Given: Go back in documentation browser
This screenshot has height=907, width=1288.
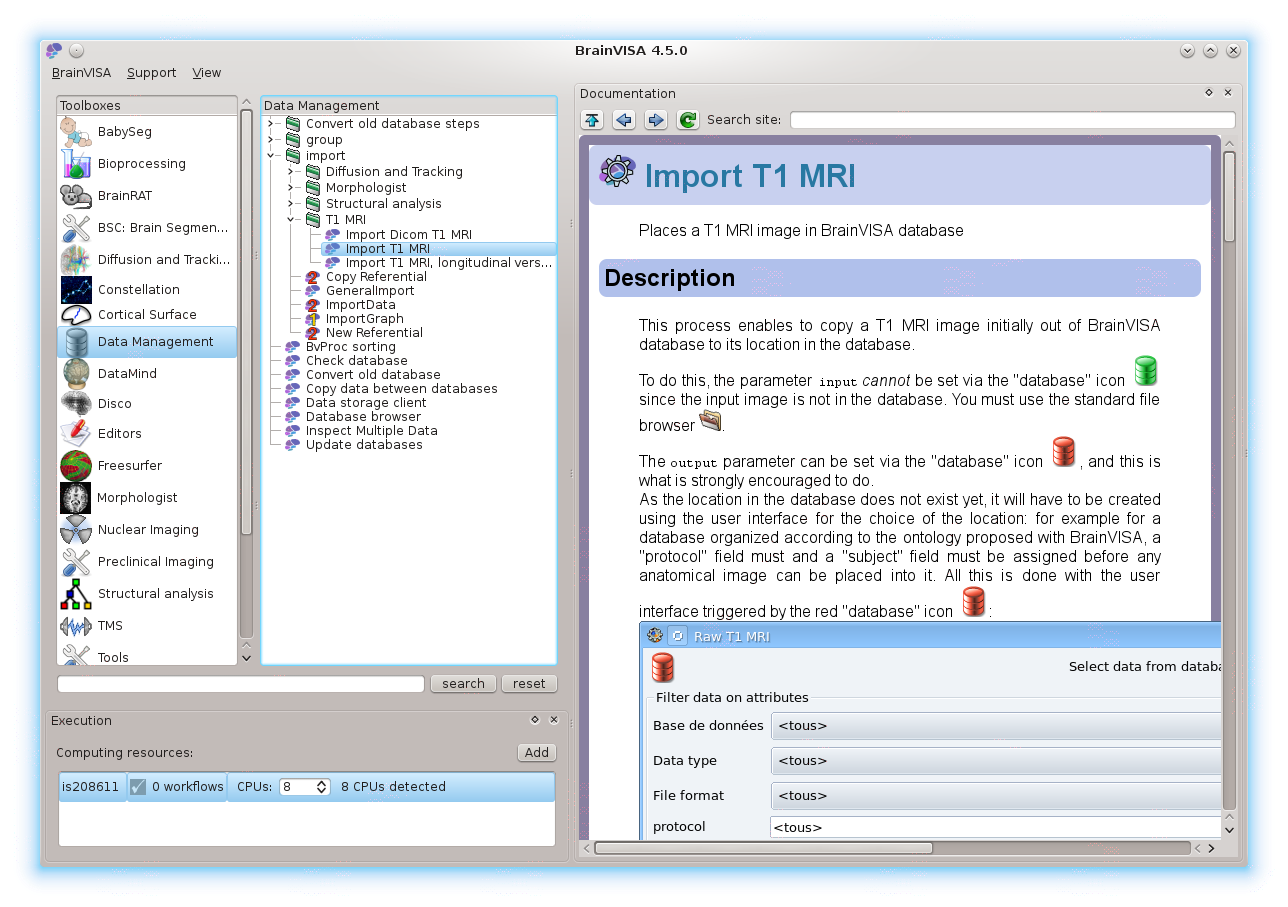Looking at the screenshot, I should coord(624,120).
